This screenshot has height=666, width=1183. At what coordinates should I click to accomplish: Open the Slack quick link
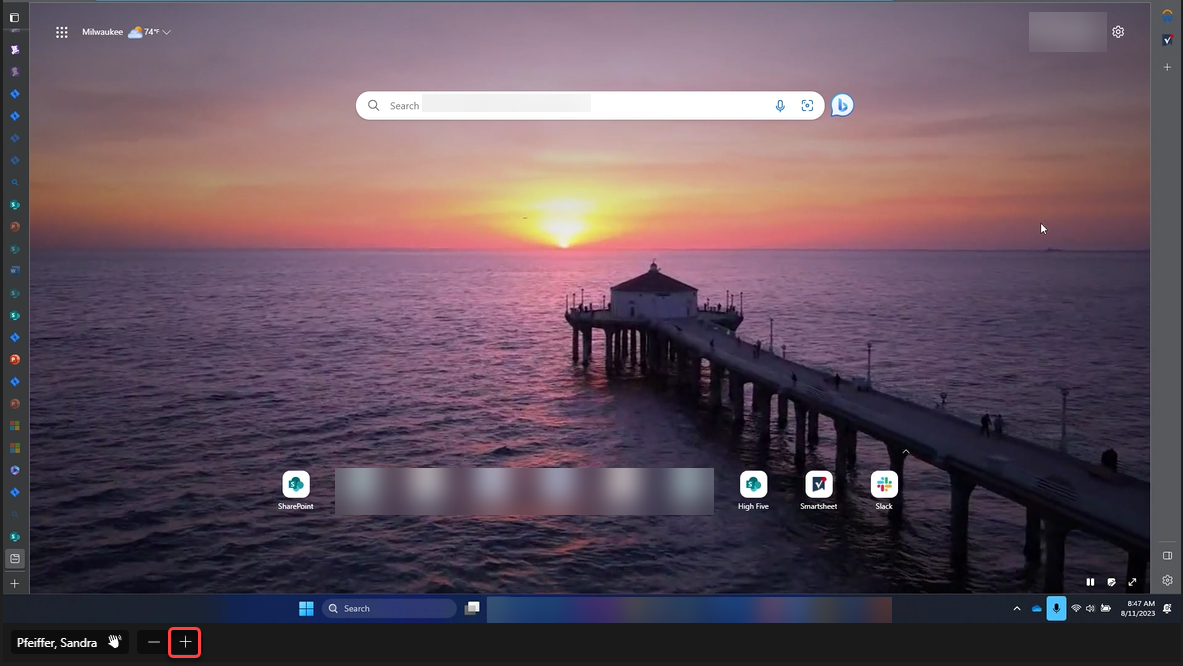tap(884, 484)
